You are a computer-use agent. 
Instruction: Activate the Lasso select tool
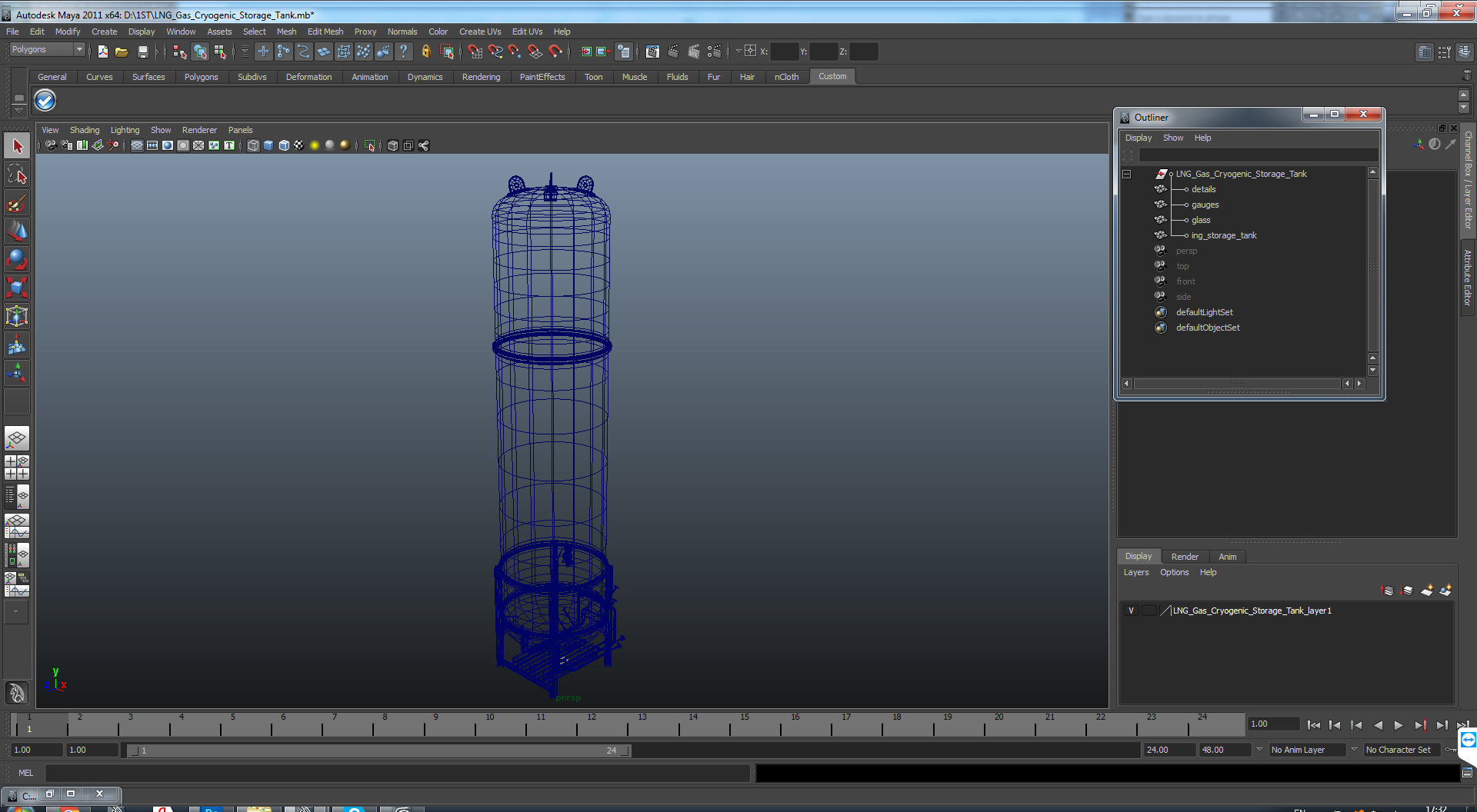point(17,175)
